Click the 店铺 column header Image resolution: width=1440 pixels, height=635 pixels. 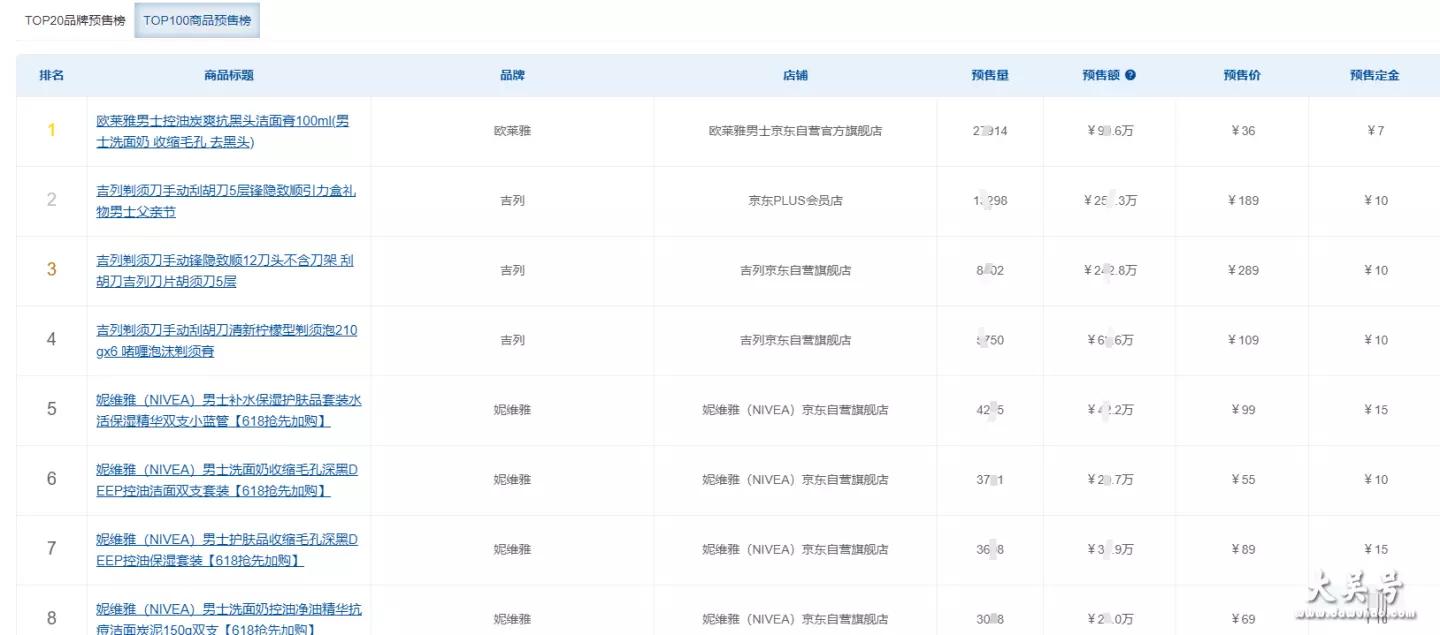click(795, 75)
